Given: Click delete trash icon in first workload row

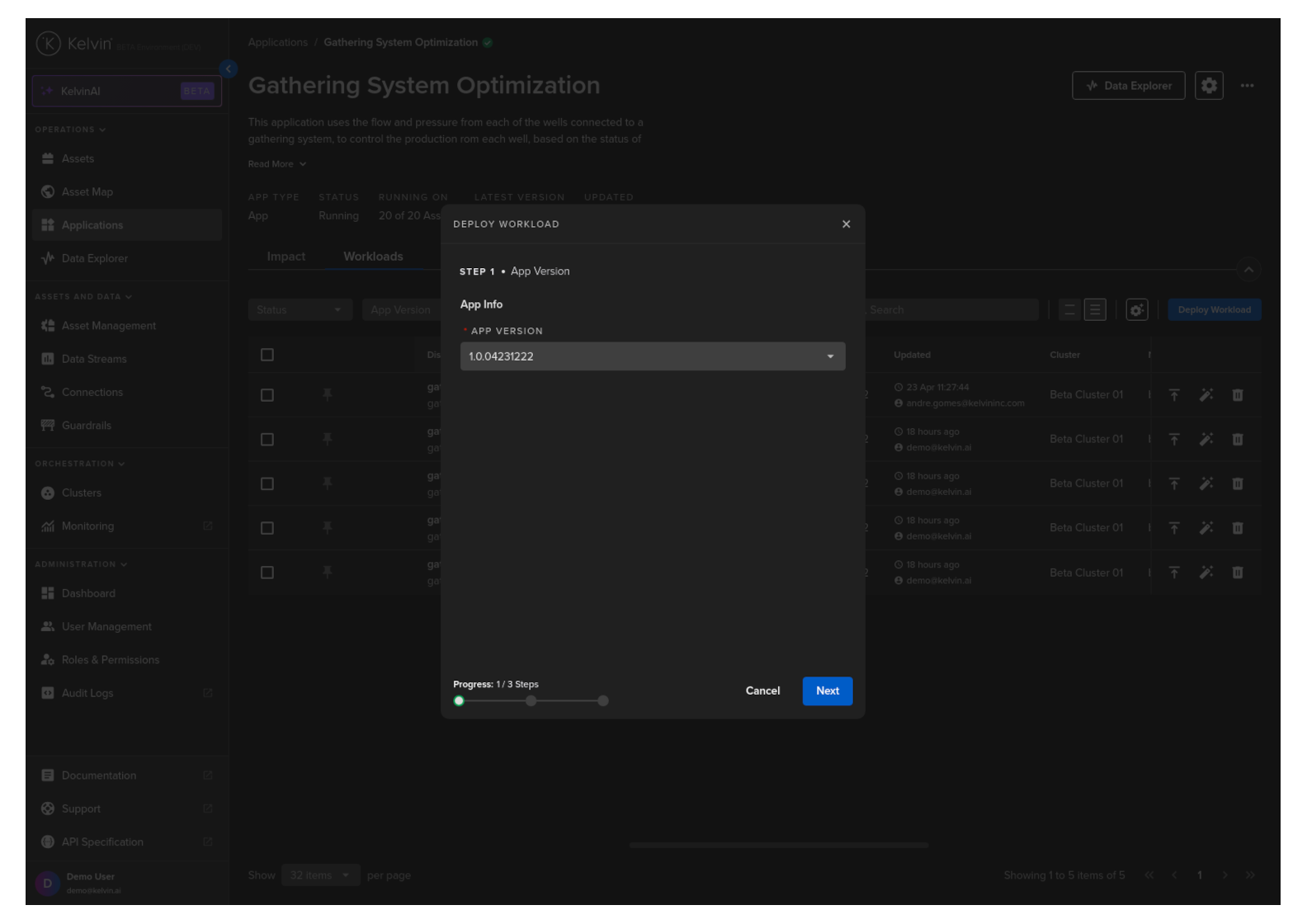Looking at the screenshot, I should point(1237,395).
